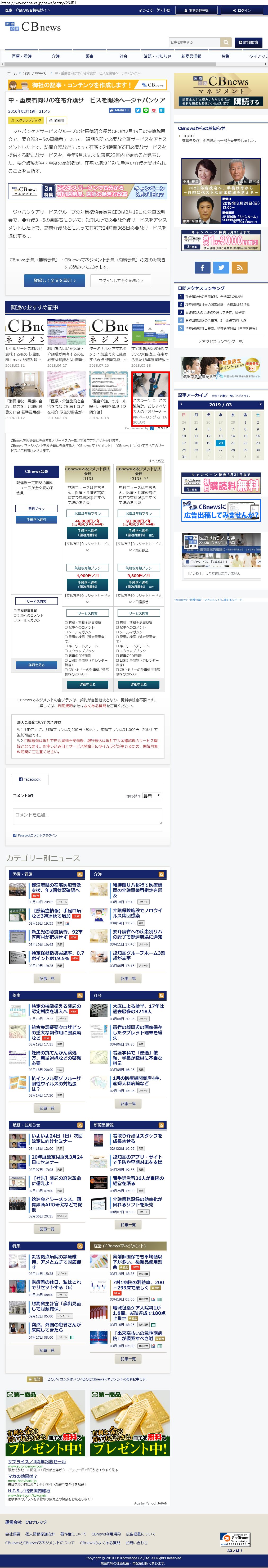Open 個人情報保護方針 footer link
Screen dimensions: 268x1568
pos(40,1534)
